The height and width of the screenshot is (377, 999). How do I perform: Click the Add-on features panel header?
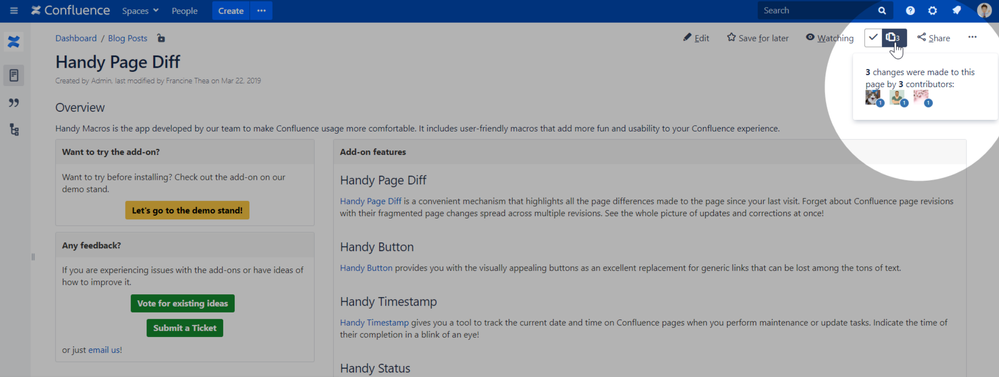(650, 152)
